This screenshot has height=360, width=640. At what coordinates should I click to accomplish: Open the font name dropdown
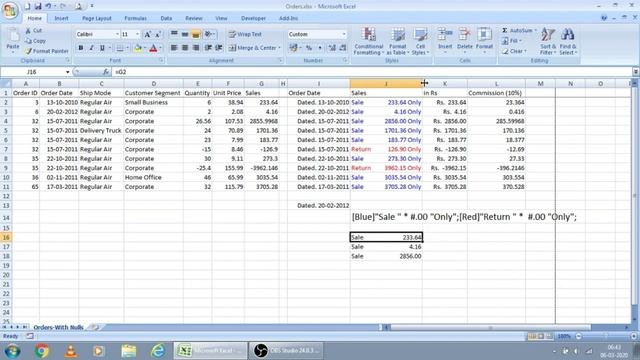pos(117,34)
